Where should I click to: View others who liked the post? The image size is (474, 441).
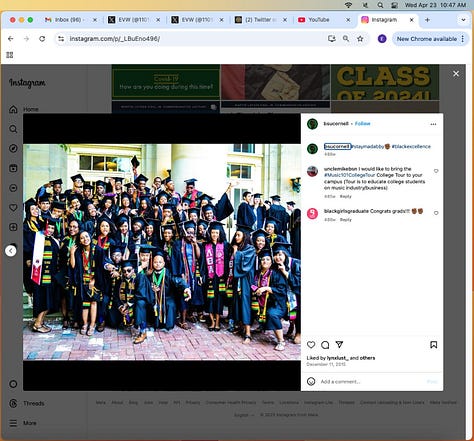click(367, 358)
